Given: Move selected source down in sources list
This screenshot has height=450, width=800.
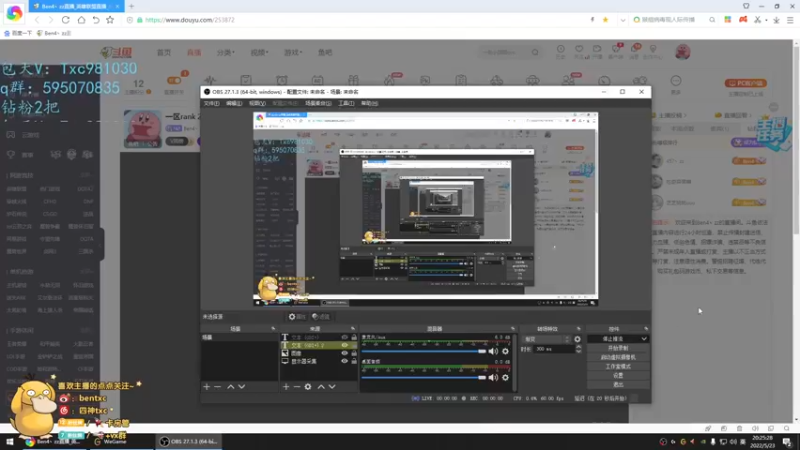Looking at the screenshot, I should tap(332, 387).
